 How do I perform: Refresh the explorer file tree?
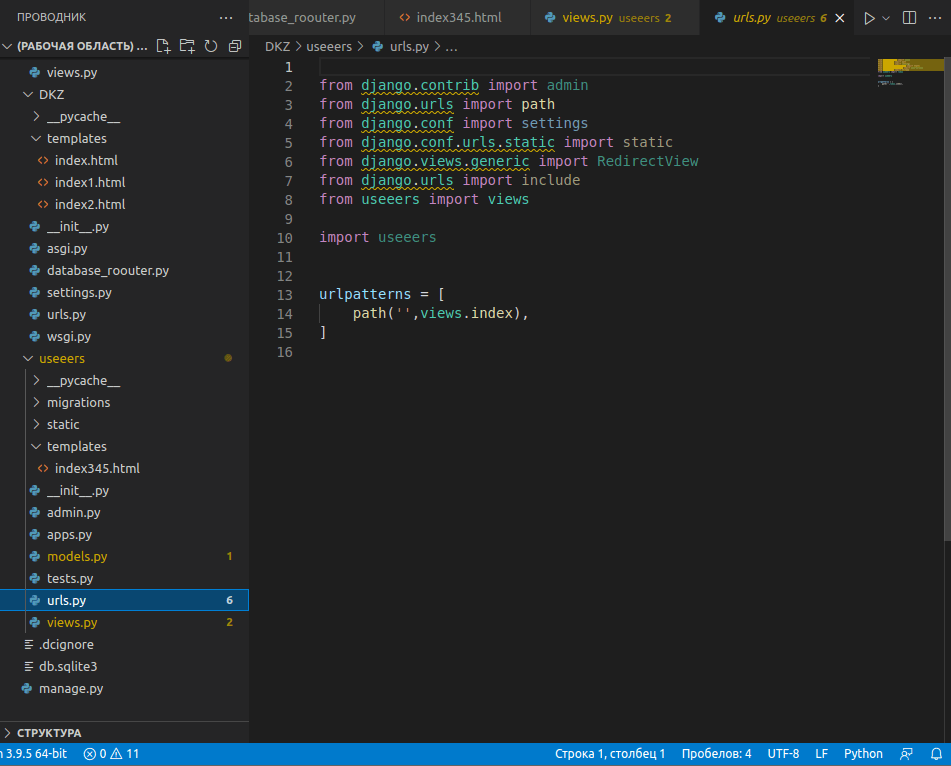tap(211, 46)
